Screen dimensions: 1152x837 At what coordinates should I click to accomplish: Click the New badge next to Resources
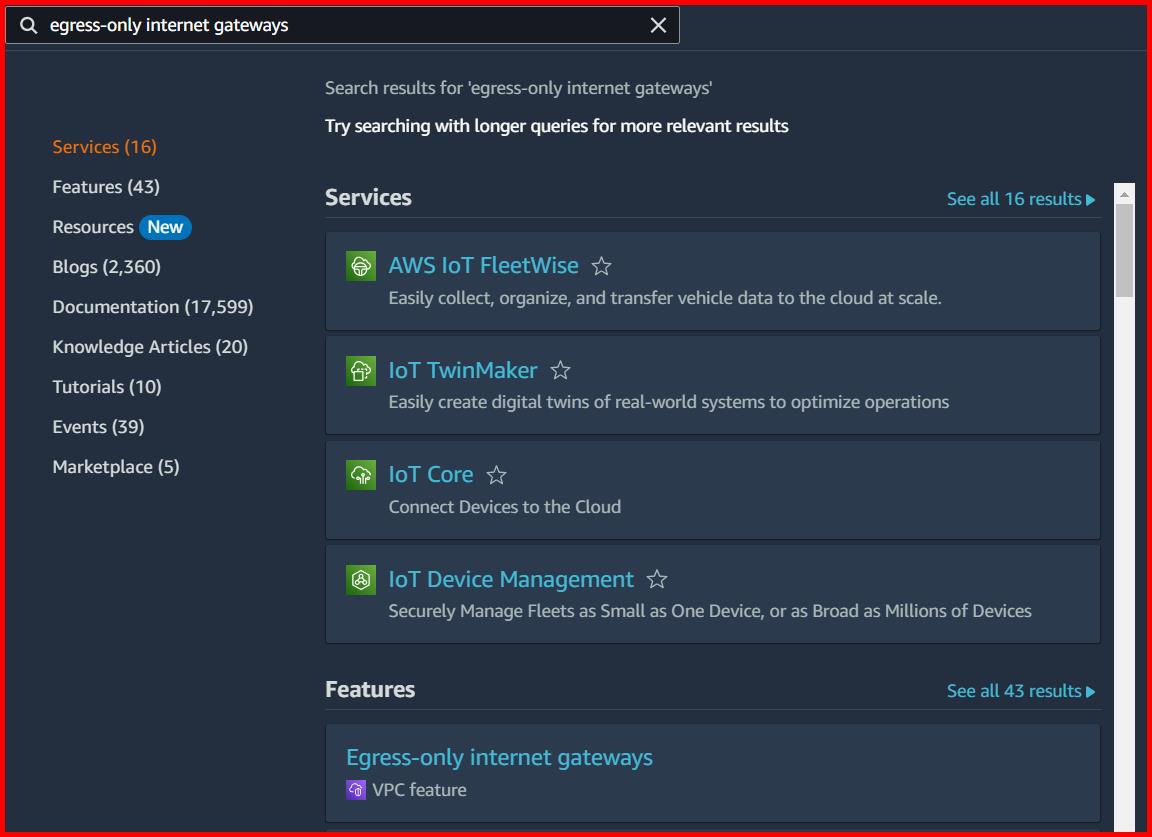[x=165, y=227]
